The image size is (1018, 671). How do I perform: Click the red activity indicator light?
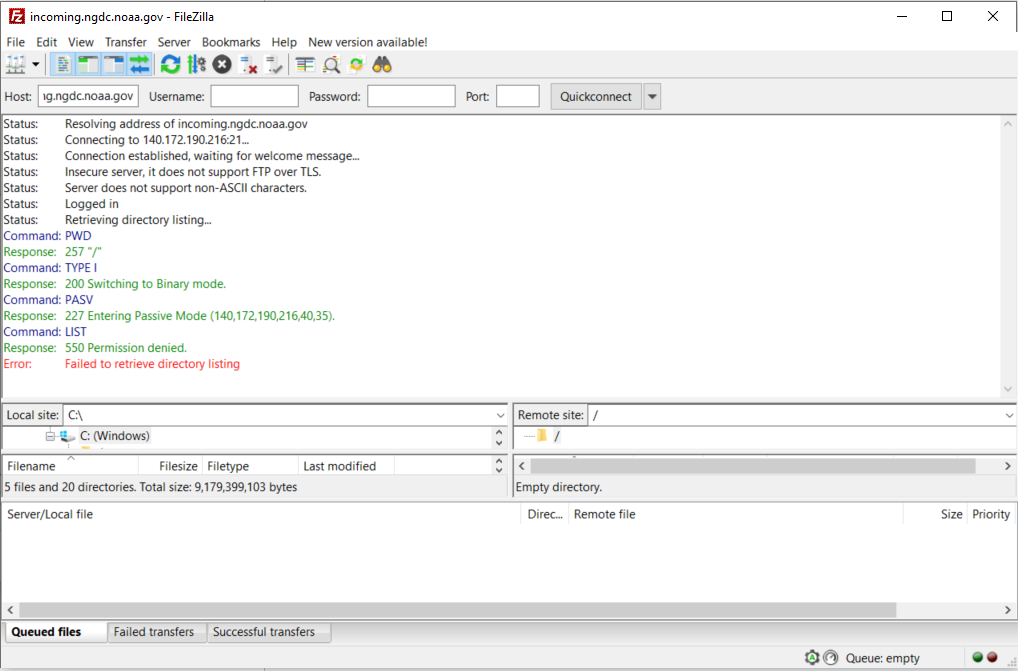tap(992, 657)
